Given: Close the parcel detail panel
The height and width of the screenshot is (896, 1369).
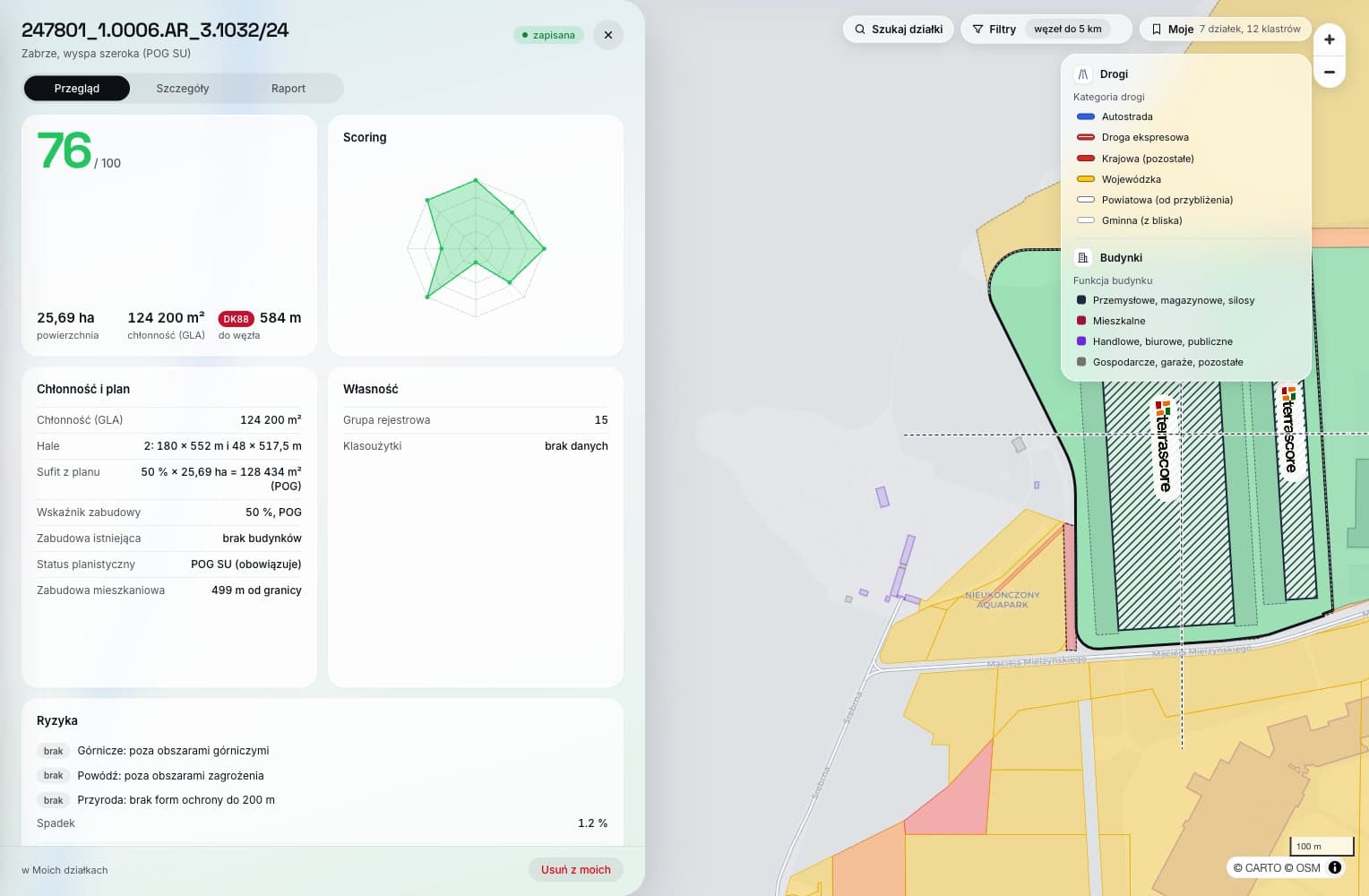Looking at the screenshot, I should coord(608,35).
